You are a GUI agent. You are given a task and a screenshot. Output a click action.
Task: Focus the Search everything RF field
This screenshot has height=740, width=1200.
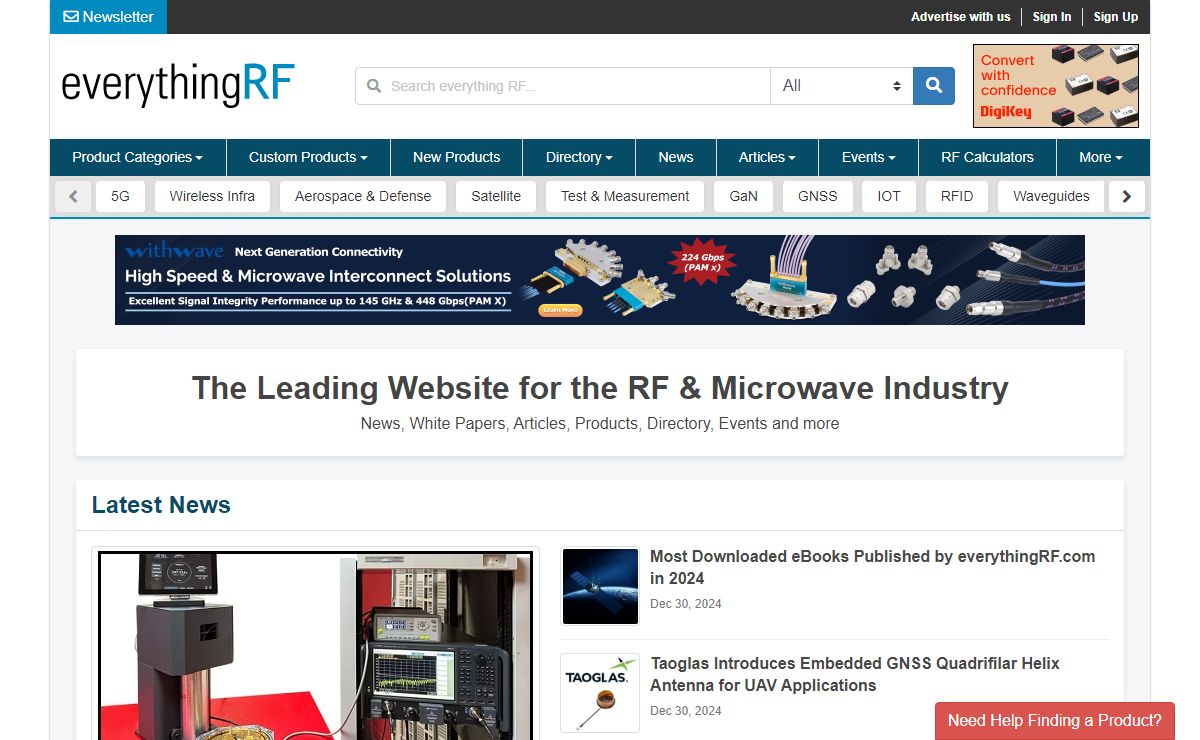coord(563,86)
